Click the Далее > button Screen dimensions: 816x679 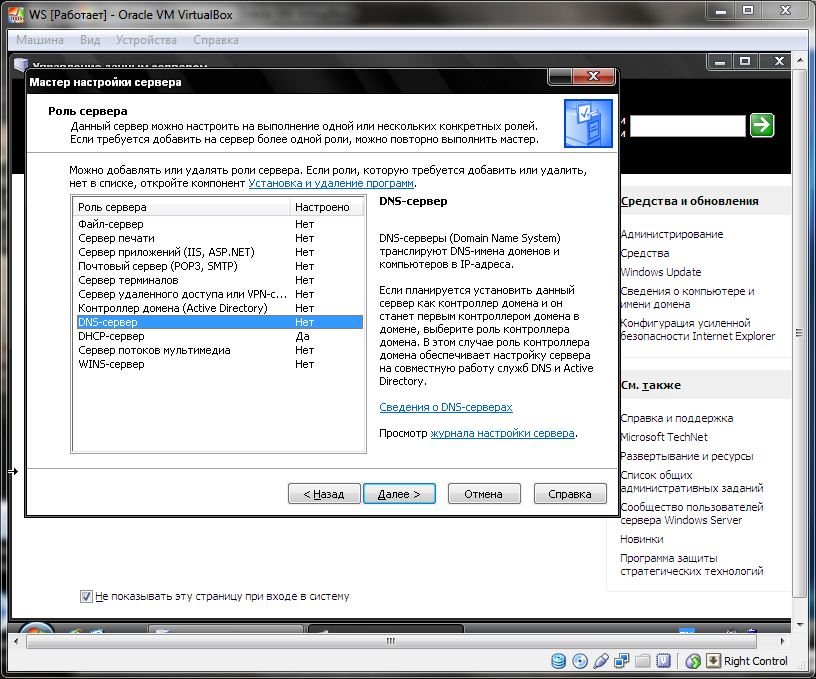399,494
